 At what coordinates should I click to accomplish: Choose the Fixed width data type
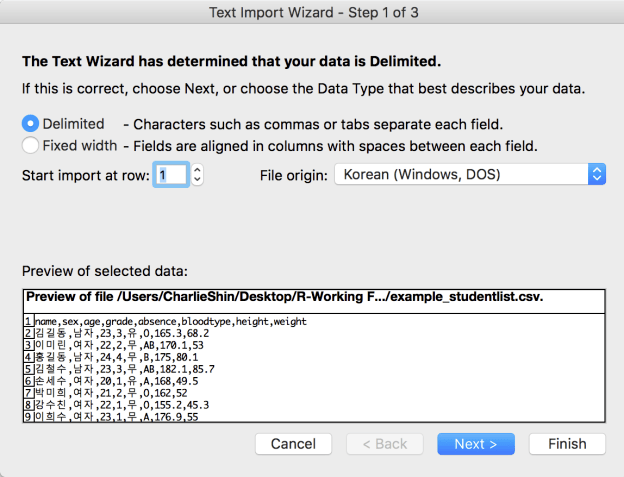(30, 146)
